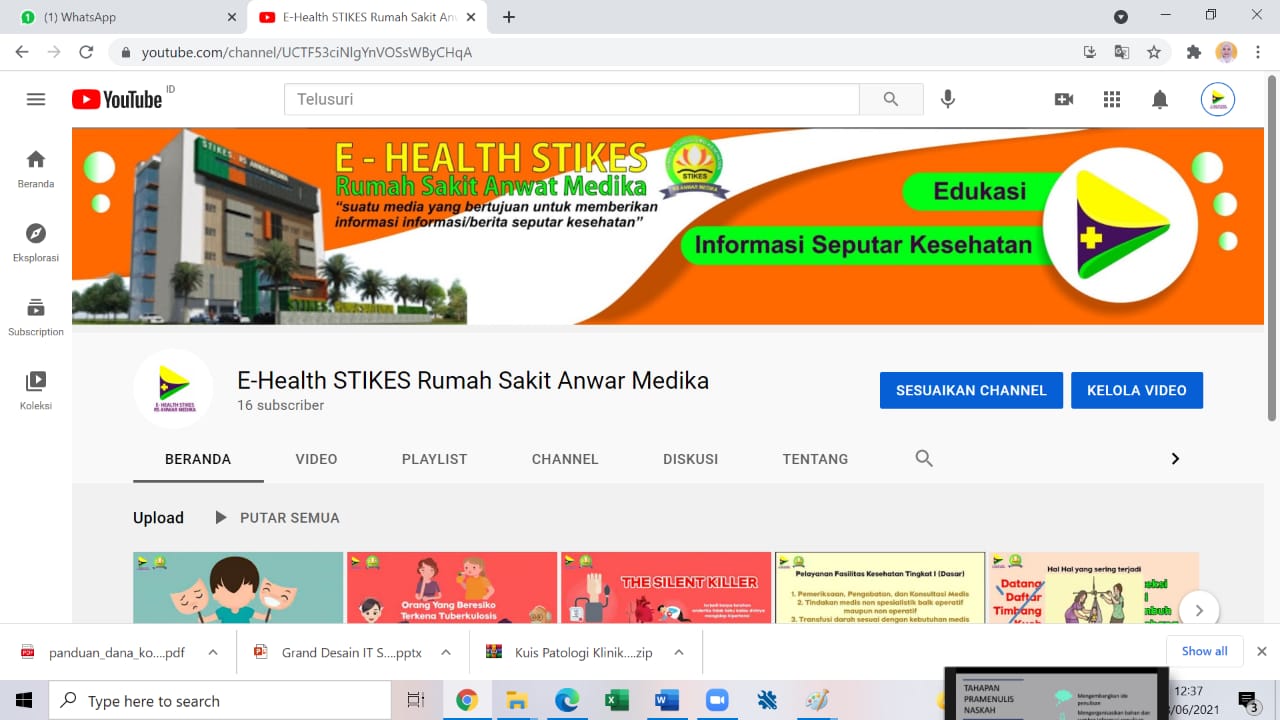The image size is (1280, 720).
Task: Click the Telusuri search field
Action: pyautogui.click(x=572, y=99)
